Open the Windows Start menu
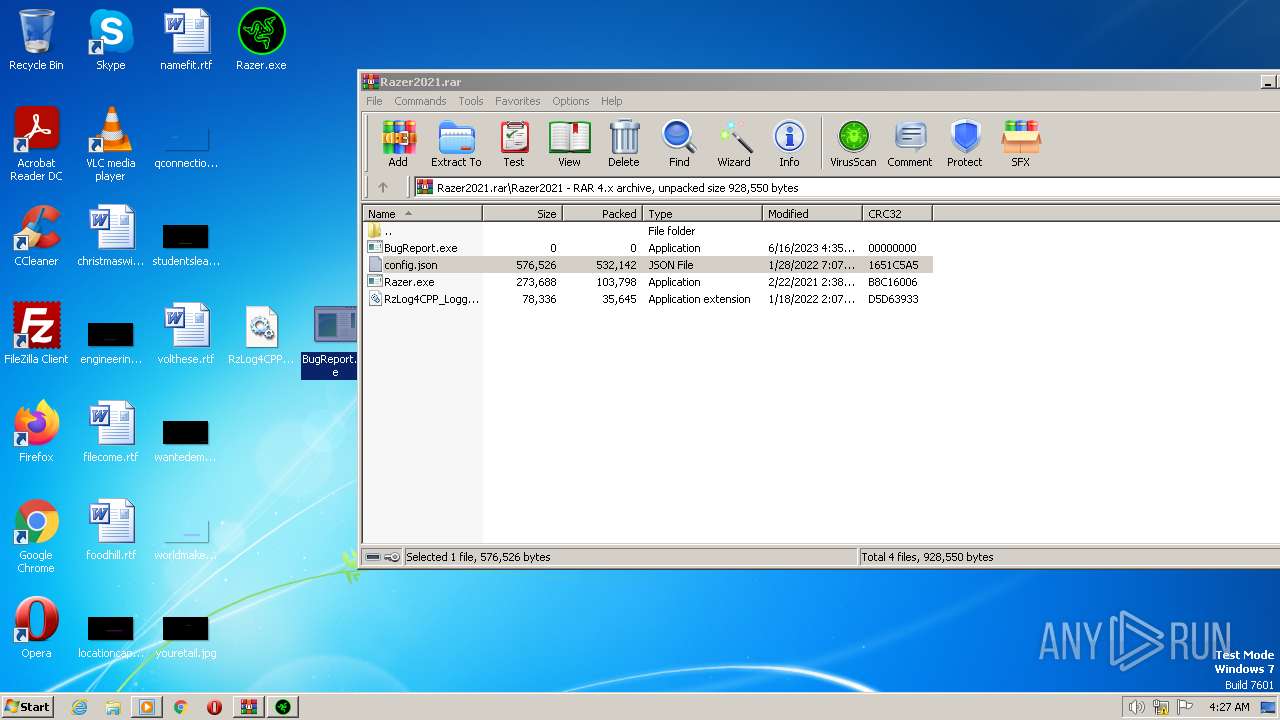This screenshot has width=1280, height=720. coord(28,706)
